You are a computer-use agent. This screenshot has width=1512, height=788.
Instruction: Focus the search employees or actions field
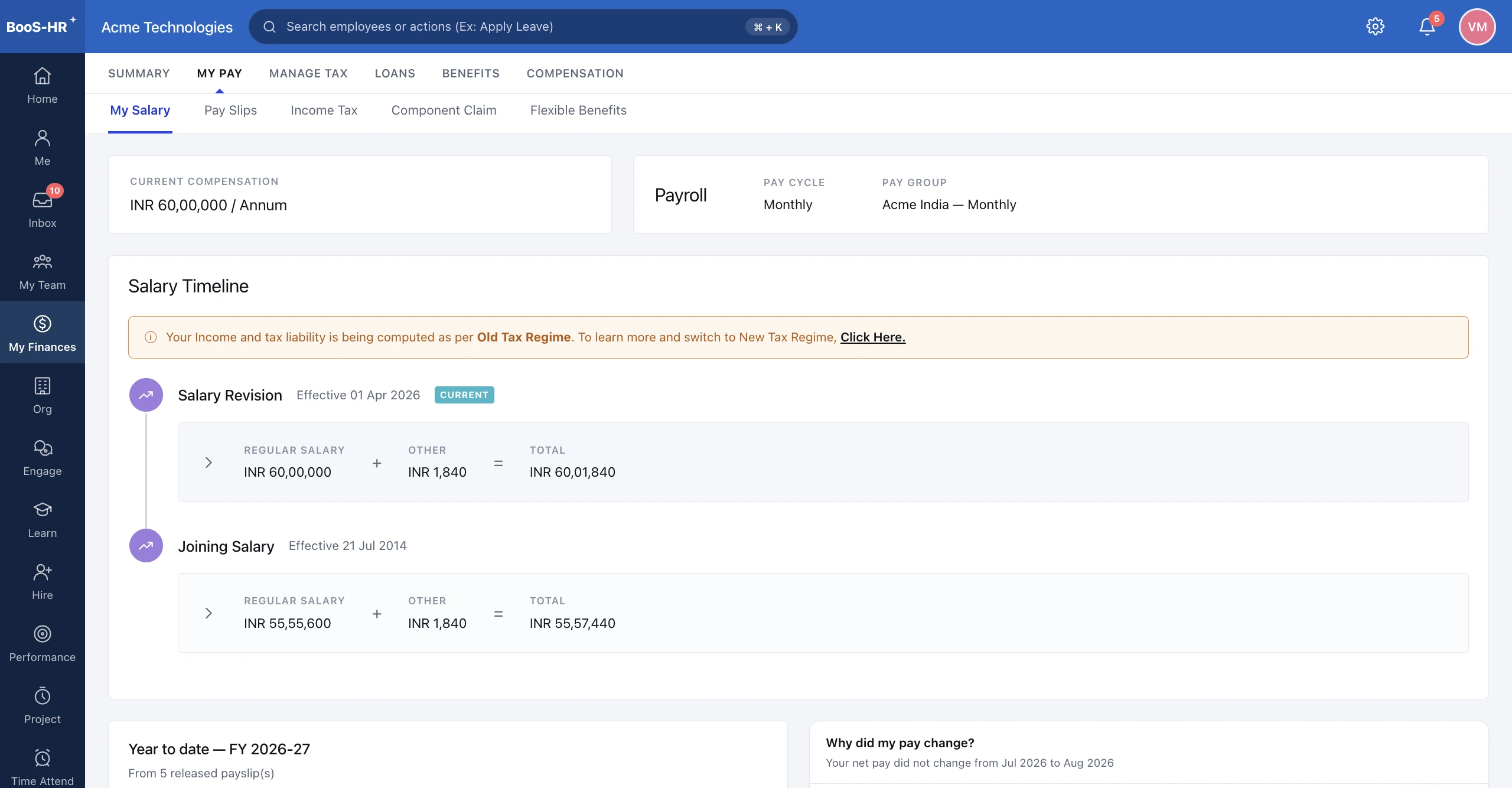point(523,27)
